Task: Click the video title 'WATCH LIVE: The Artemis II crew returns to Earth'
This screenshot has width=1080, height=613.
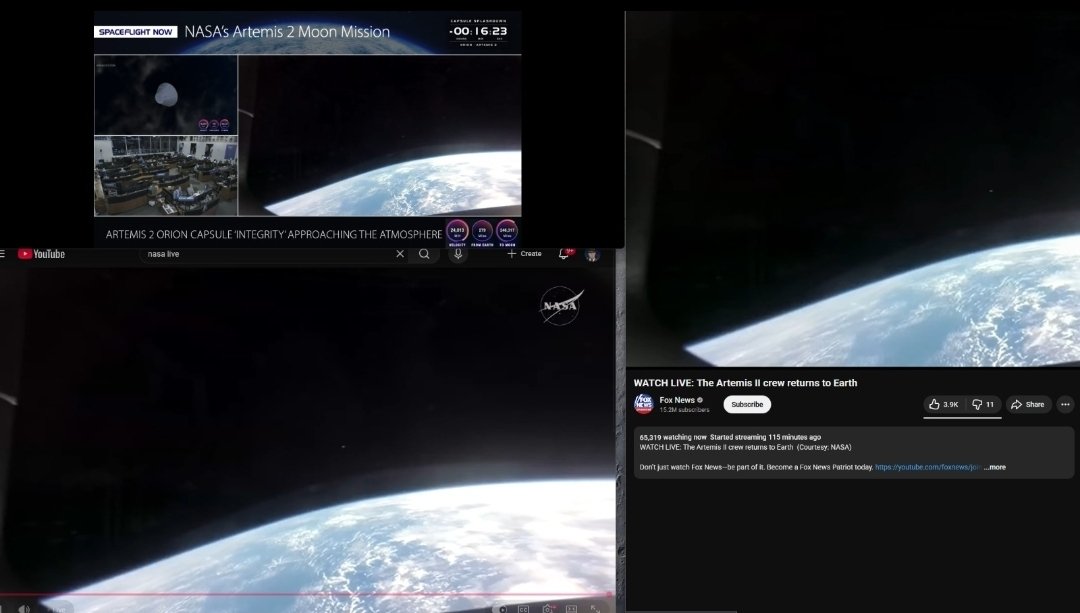Action: [x=745, y=383]
